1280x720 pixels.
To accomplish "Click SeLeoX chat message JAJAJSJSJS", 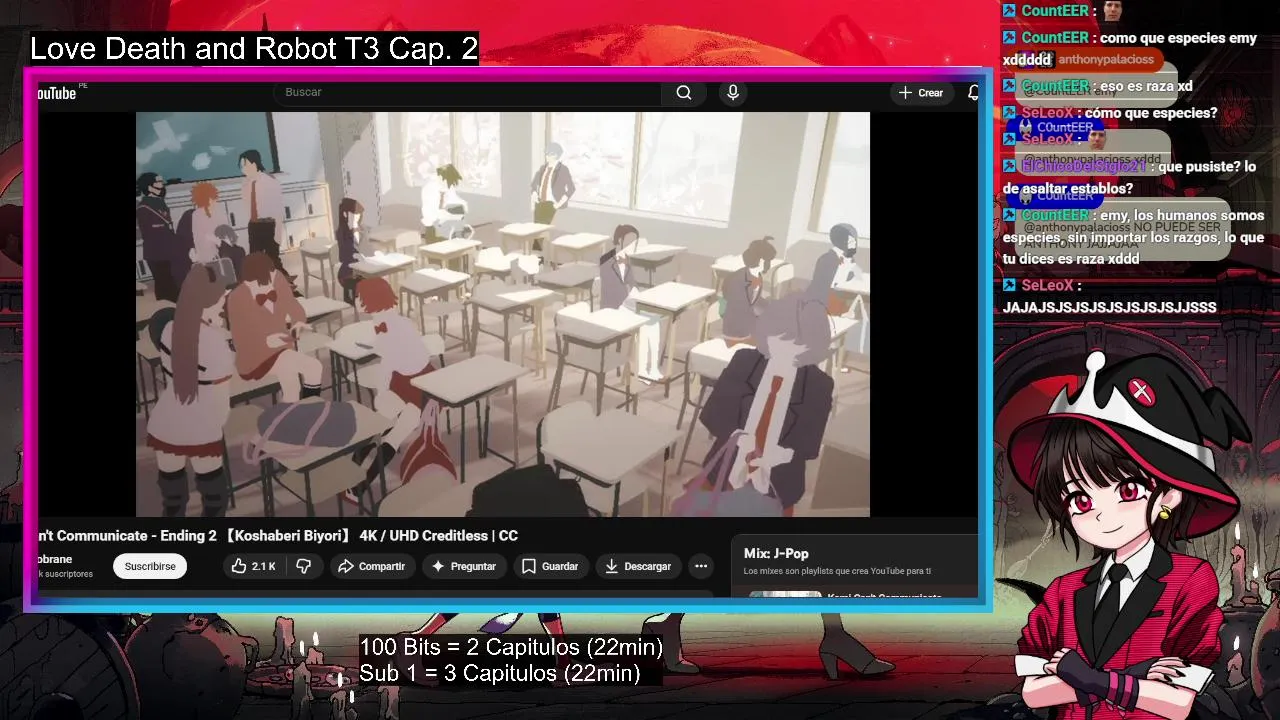I will (1109, 297).
